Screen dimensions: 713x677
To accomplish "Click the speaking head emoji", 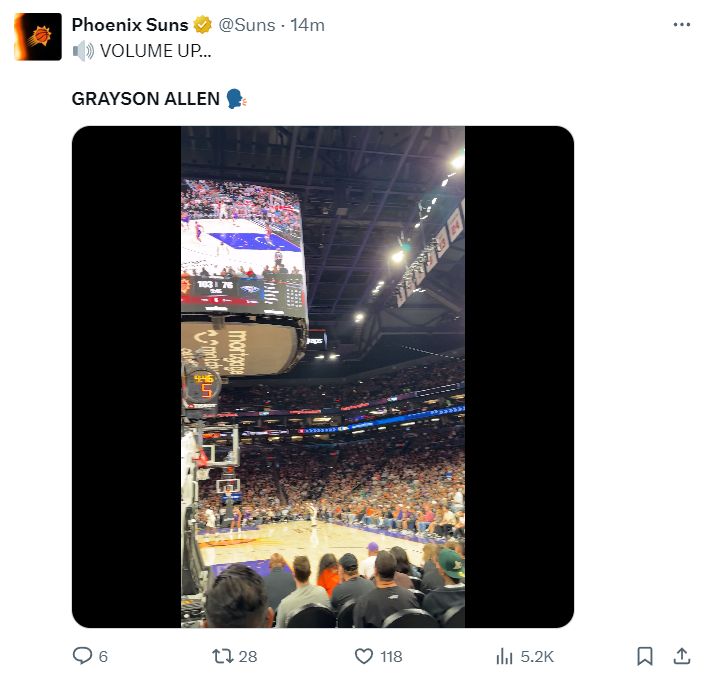I will pos(235,99).
